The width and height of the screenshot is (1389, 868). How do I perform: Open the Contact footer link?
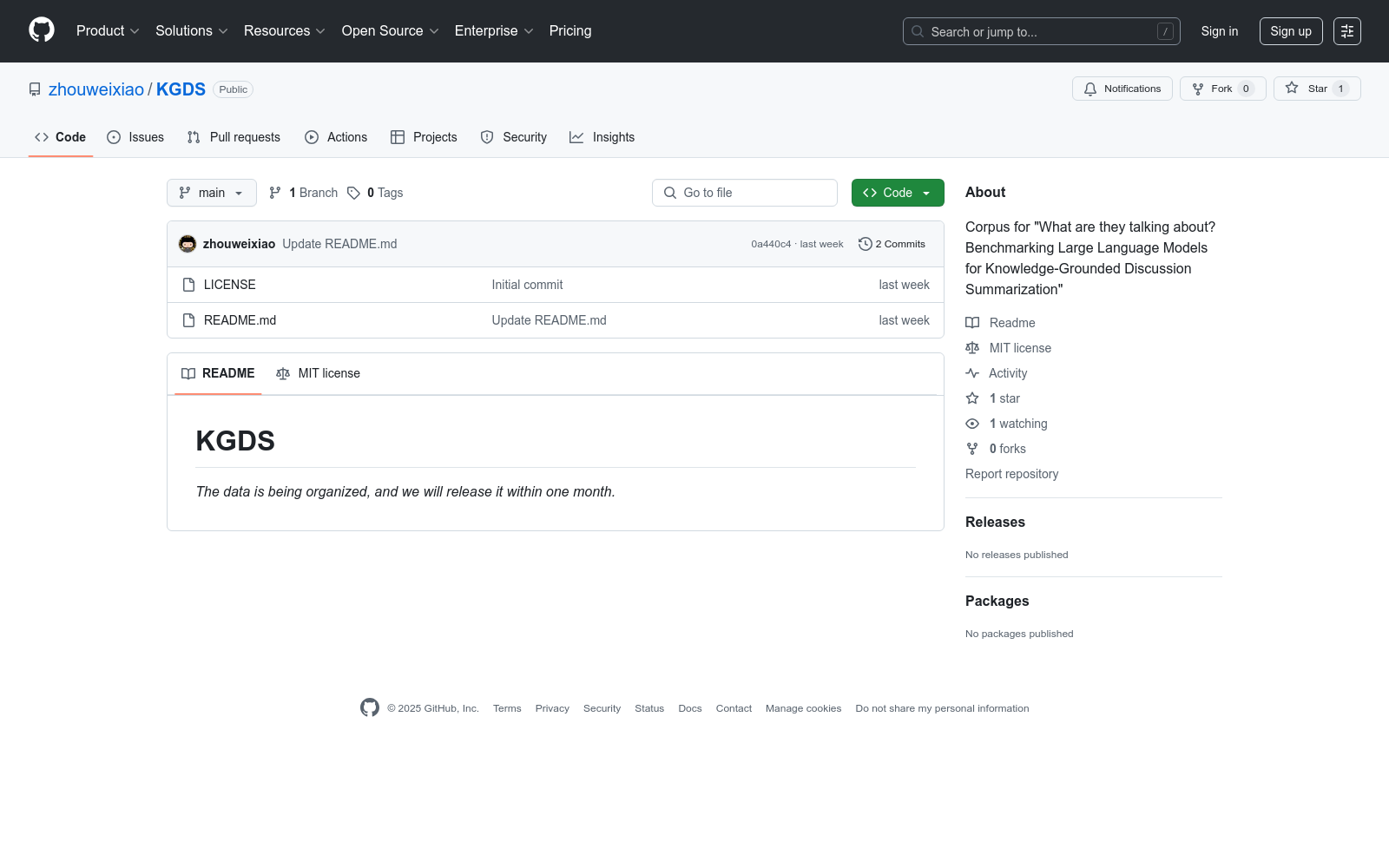click(x=734, y=708)
